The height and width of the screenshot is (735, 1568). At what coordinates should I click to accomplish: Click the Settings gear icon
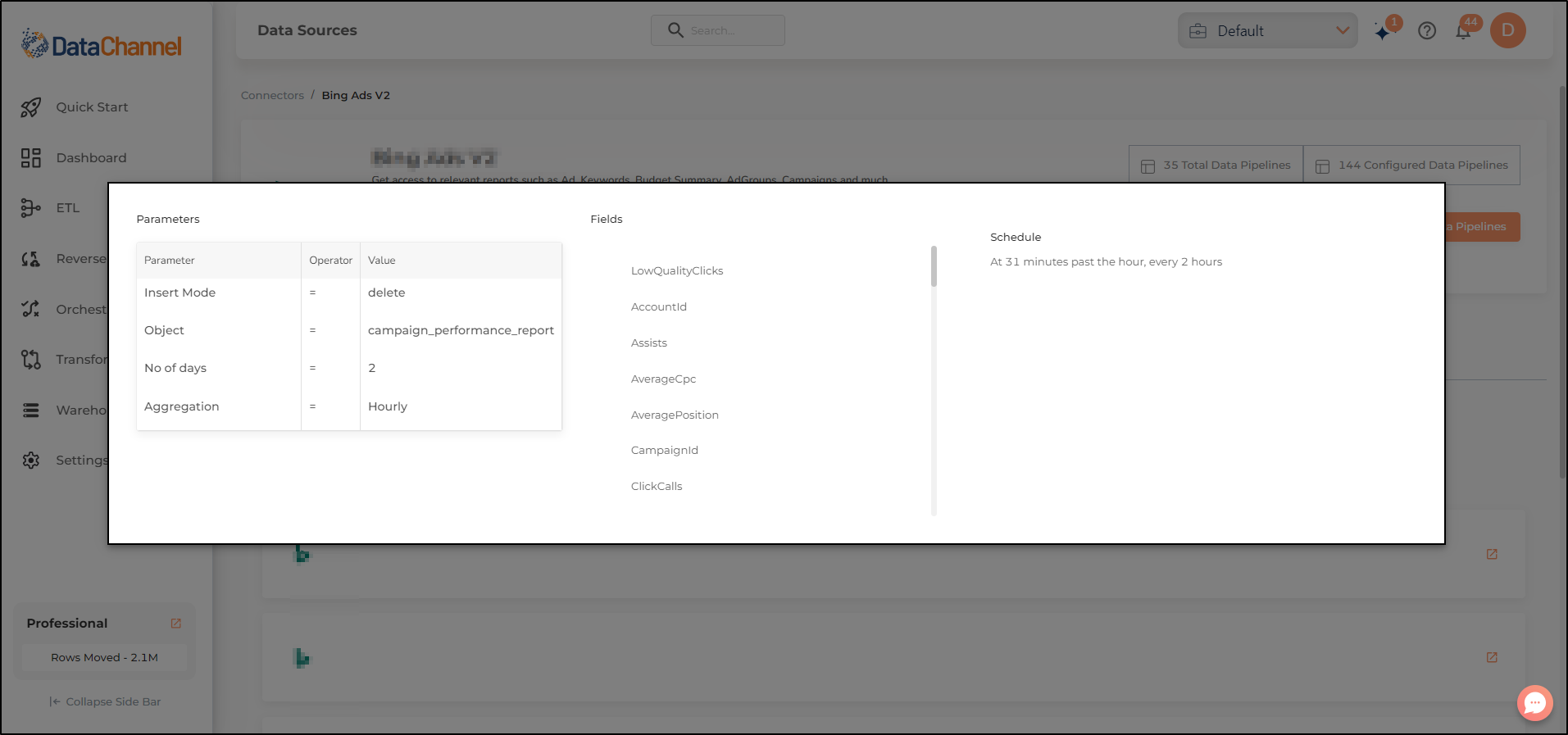click(31, 461)
